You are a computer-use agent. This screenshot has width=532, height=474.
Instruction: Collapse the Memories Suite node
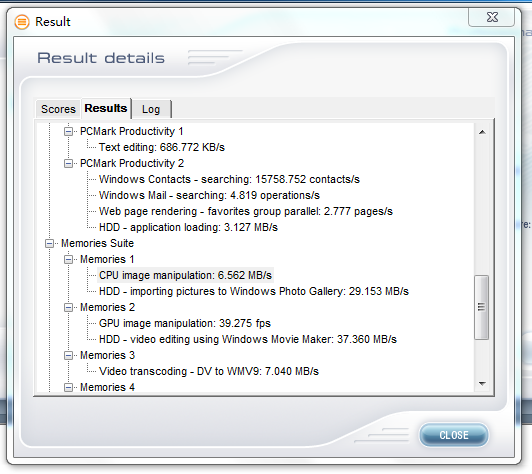click(50, 243)
